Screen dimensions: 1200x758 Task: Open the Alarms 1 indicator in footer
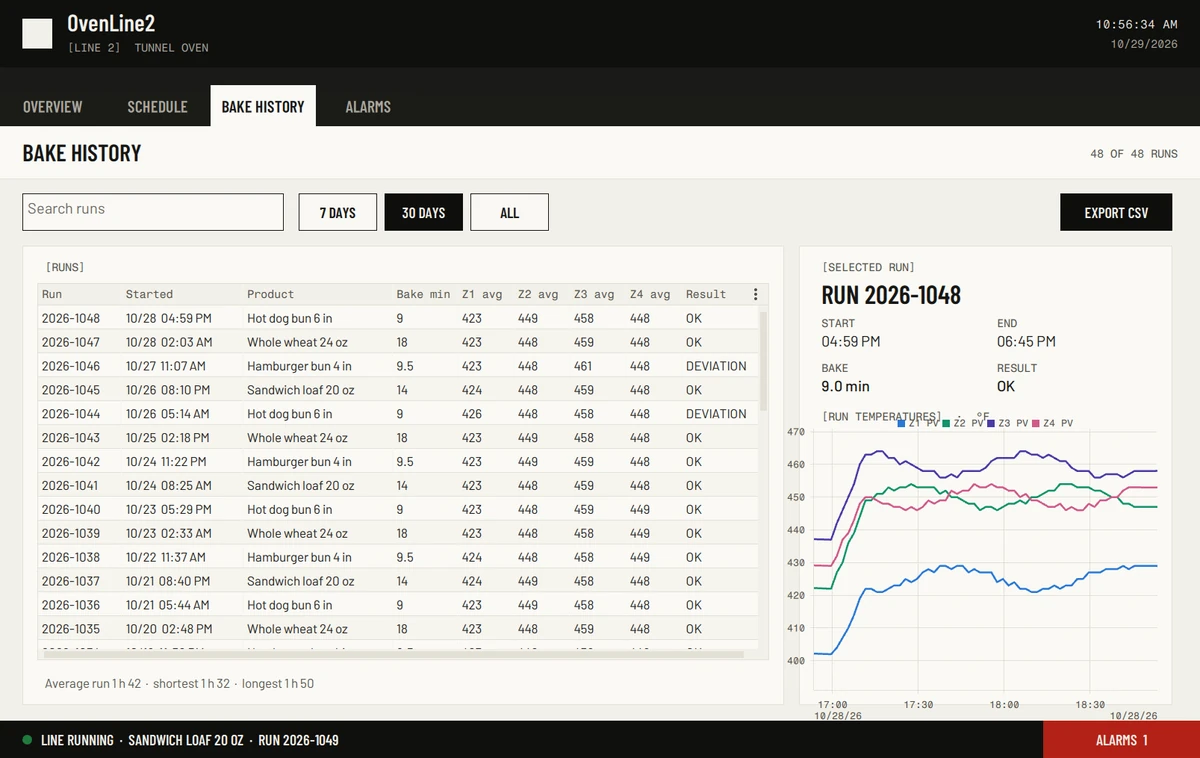1121,740
